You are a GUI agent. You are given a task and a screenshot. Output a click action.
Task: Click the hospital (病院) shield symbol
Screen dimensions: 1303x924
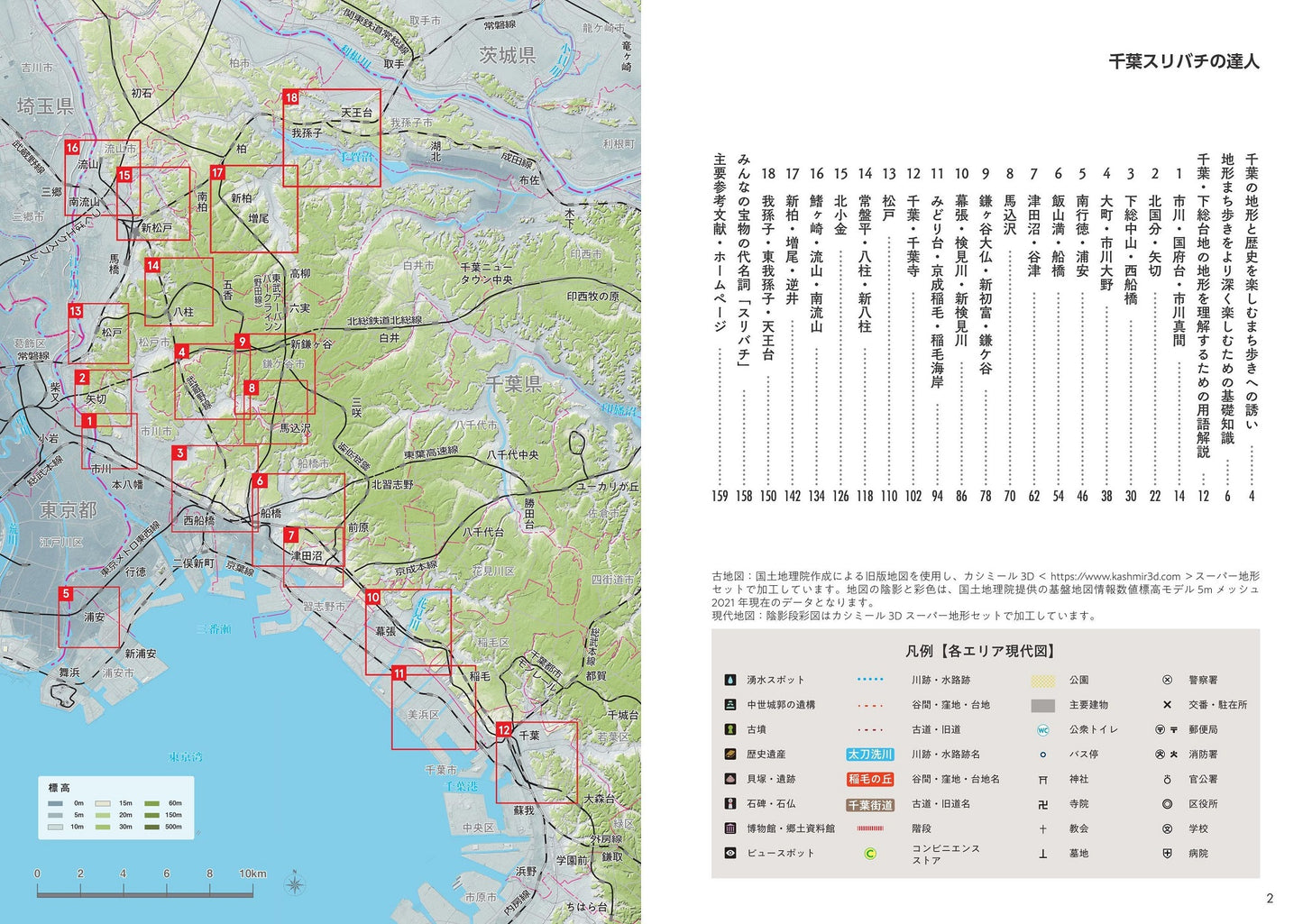1167,853
